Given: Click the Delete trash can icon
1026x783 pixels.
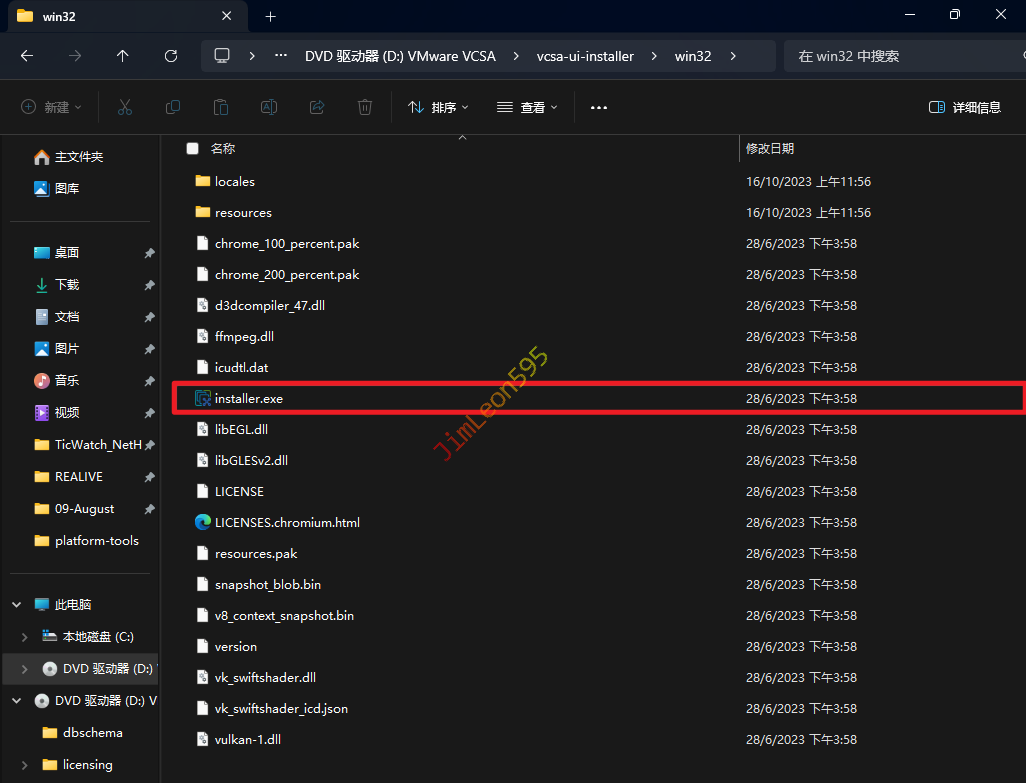Looking at the screenshot, I should click(x=365, y=107).
